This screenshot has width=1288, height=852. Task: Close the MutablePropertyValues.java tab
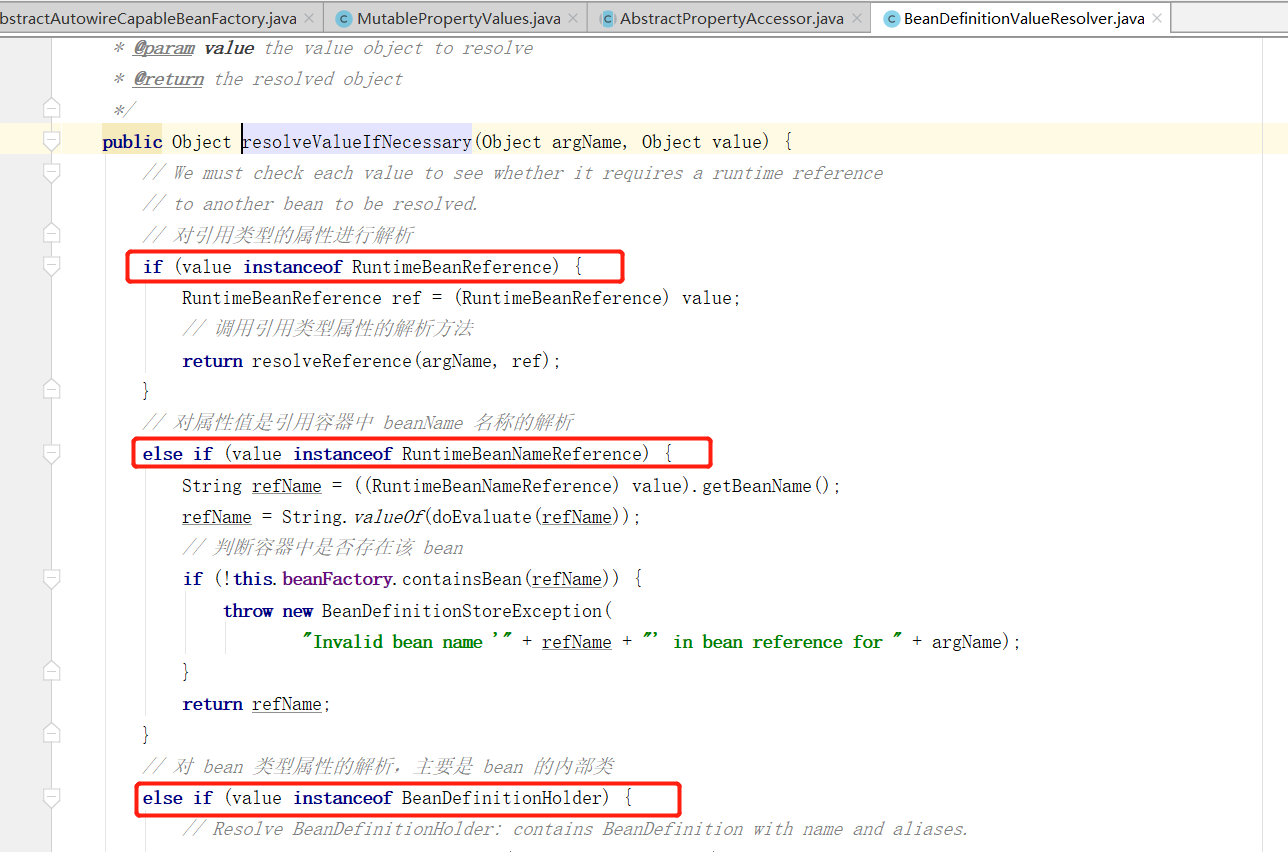(571, 18)
